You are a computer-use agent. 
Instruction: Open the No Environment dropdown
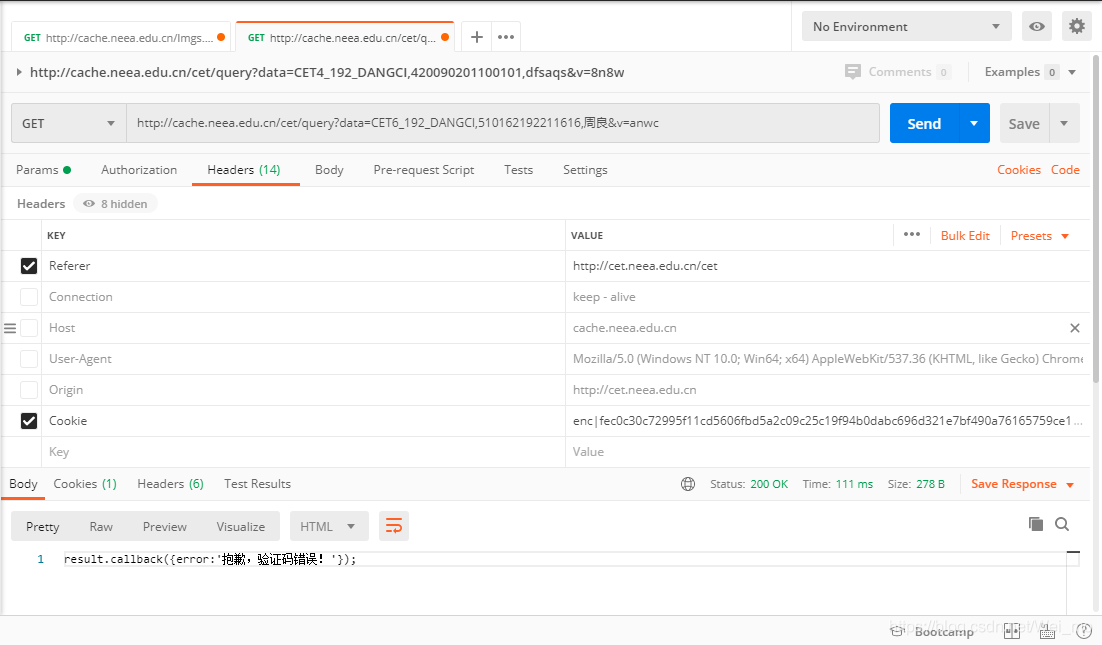[907, 27]
